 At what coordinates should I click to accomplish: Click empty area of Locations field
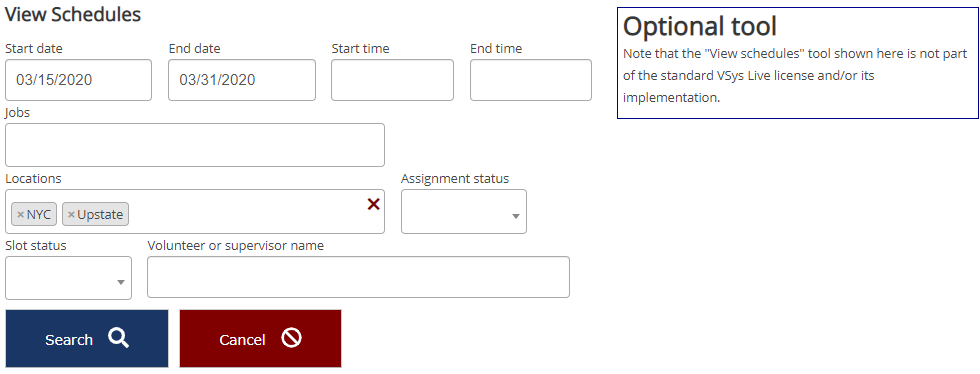(x=244, y=213)
